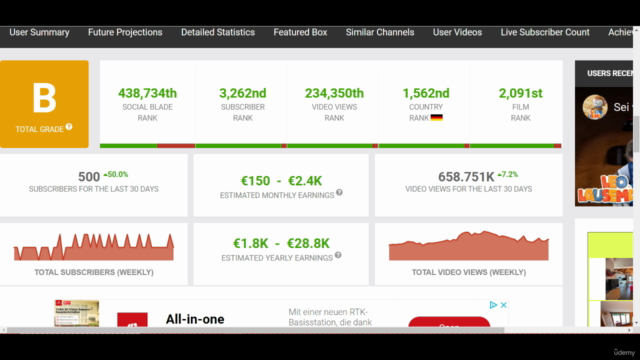Click the ad thumbnail image
This screenshot has height=360, width=640.
pos(77,313)
